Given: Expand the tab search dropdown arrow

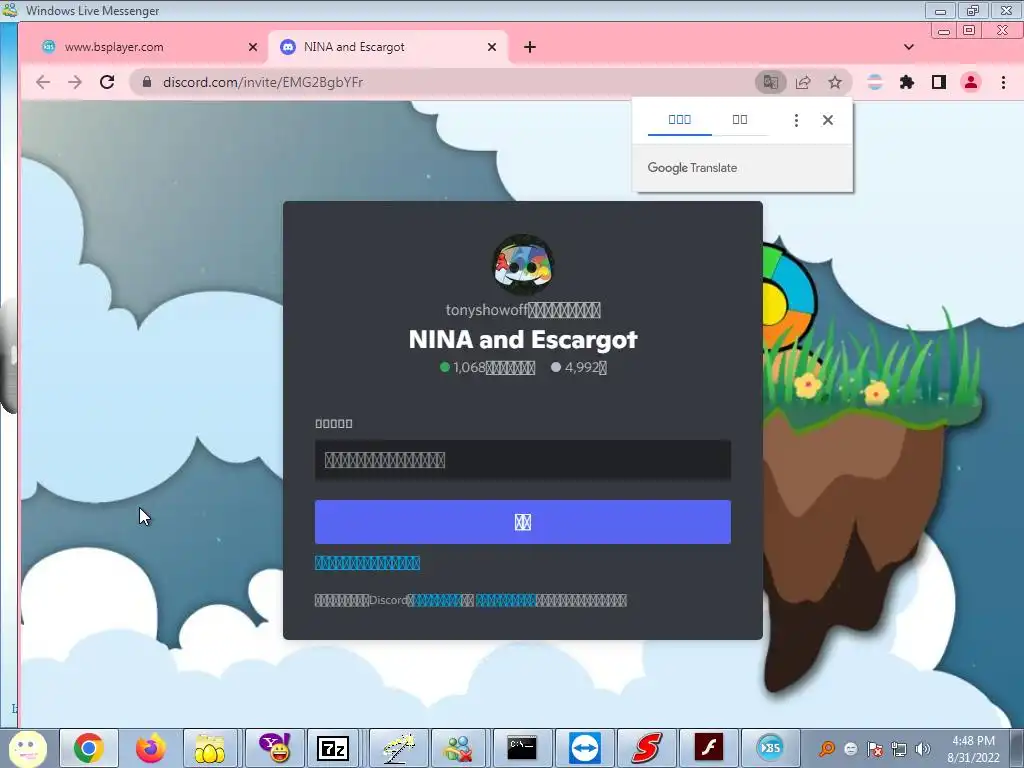Looking at the screenshot, I should (x=908, y=47).
